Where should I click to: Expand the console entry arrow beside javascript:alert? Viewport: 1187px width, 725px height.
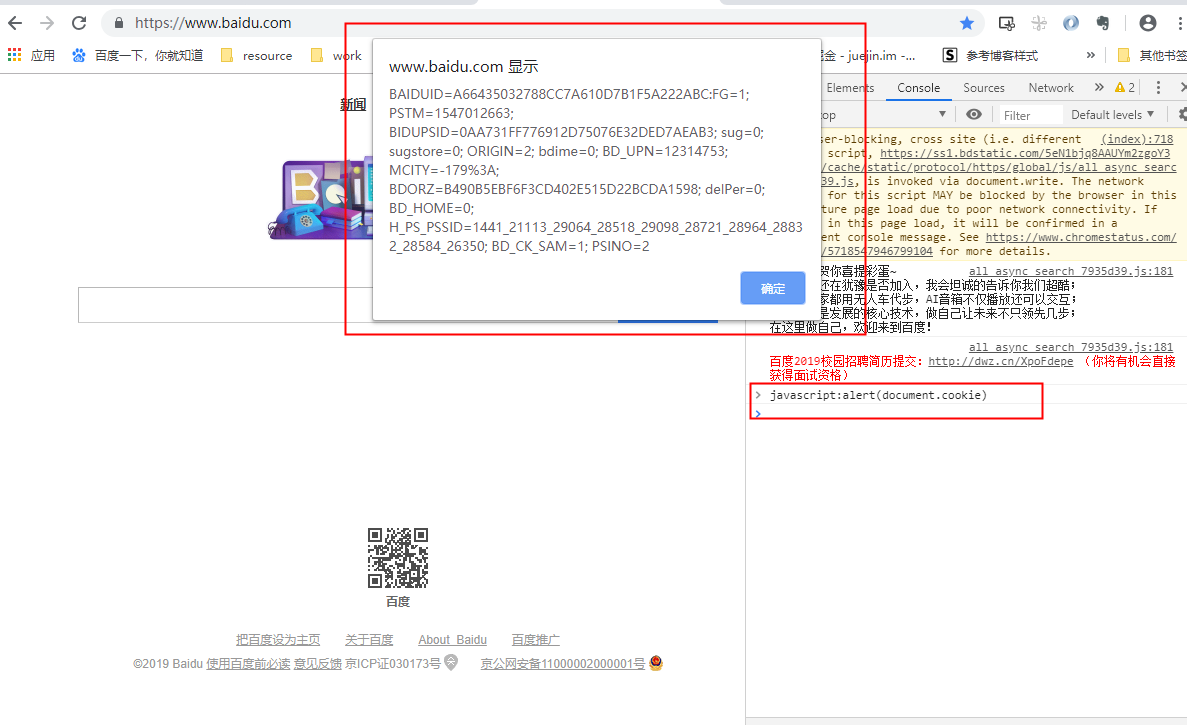pos(758,395)
